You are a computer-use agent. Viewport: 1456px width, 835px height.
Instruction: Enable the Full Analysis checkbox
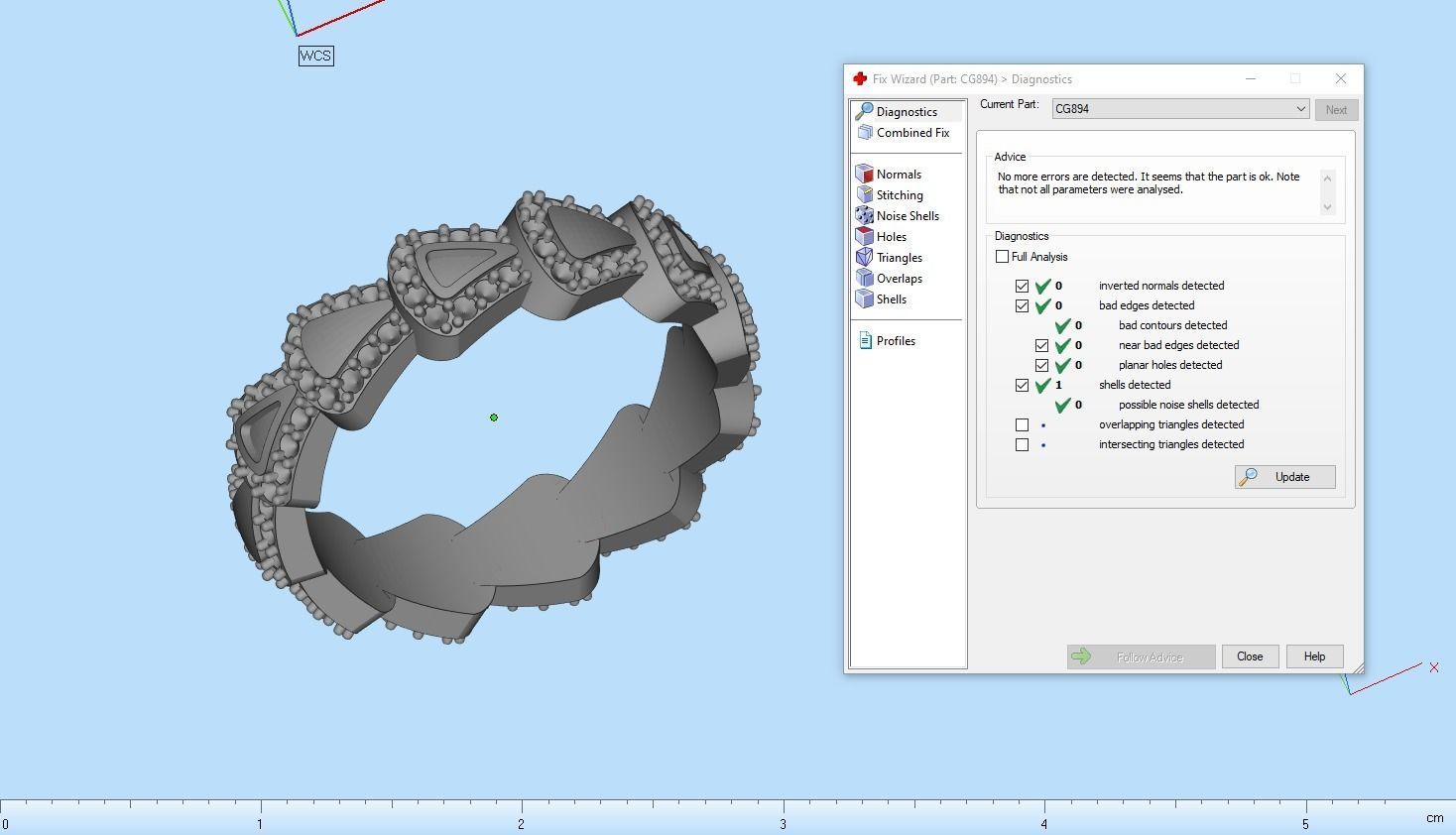pos(1002,257)
